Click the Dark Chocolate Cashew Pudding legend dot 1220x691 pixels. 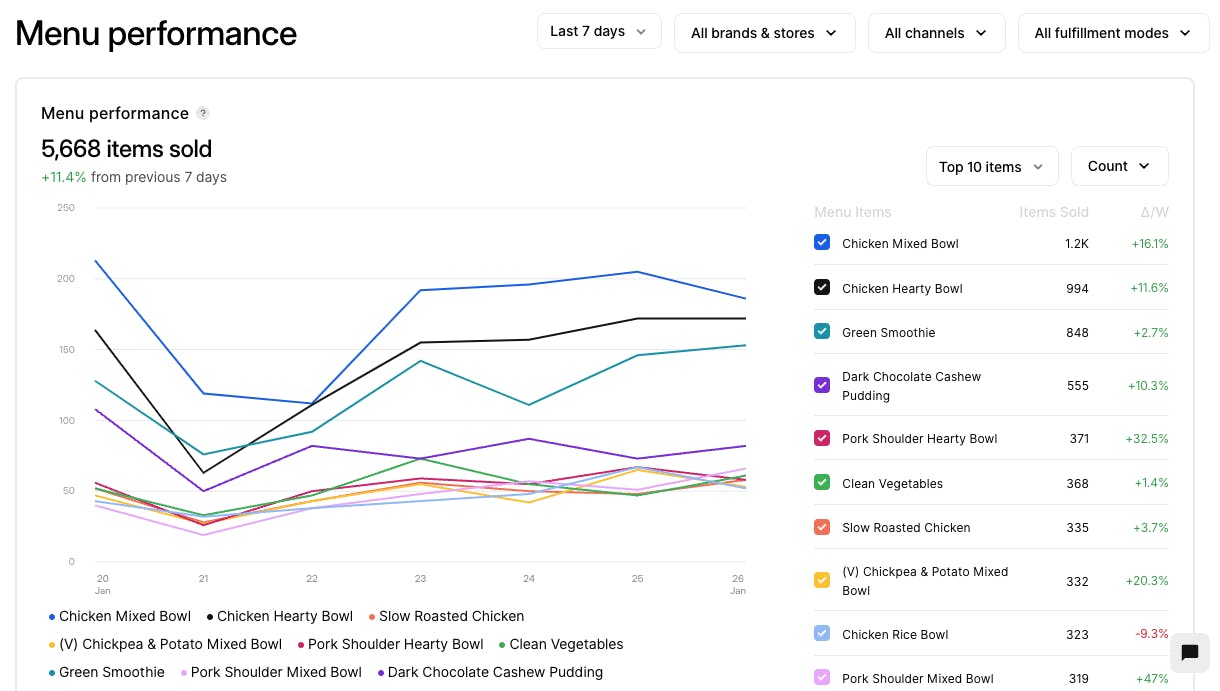pyautogui.click(x=381, y=673)
